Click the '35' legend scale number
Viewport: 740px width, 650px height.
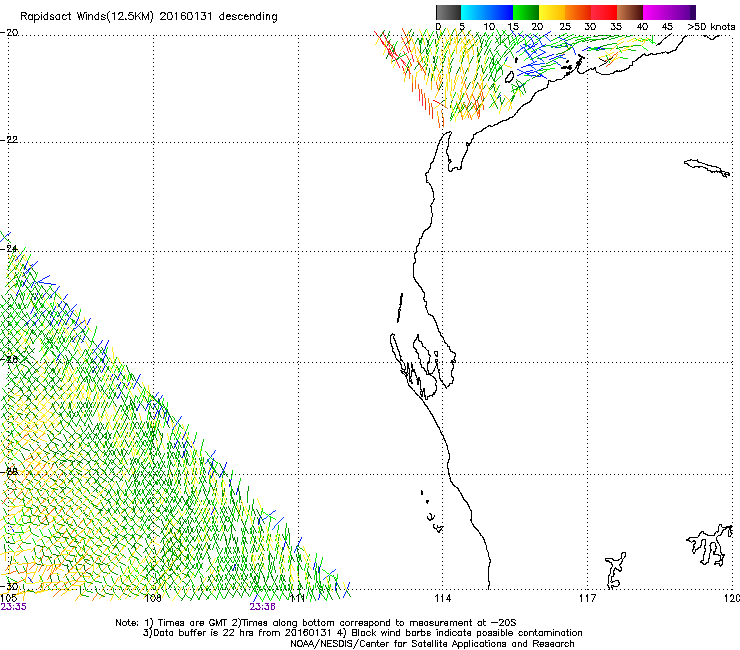click(616, 27)
